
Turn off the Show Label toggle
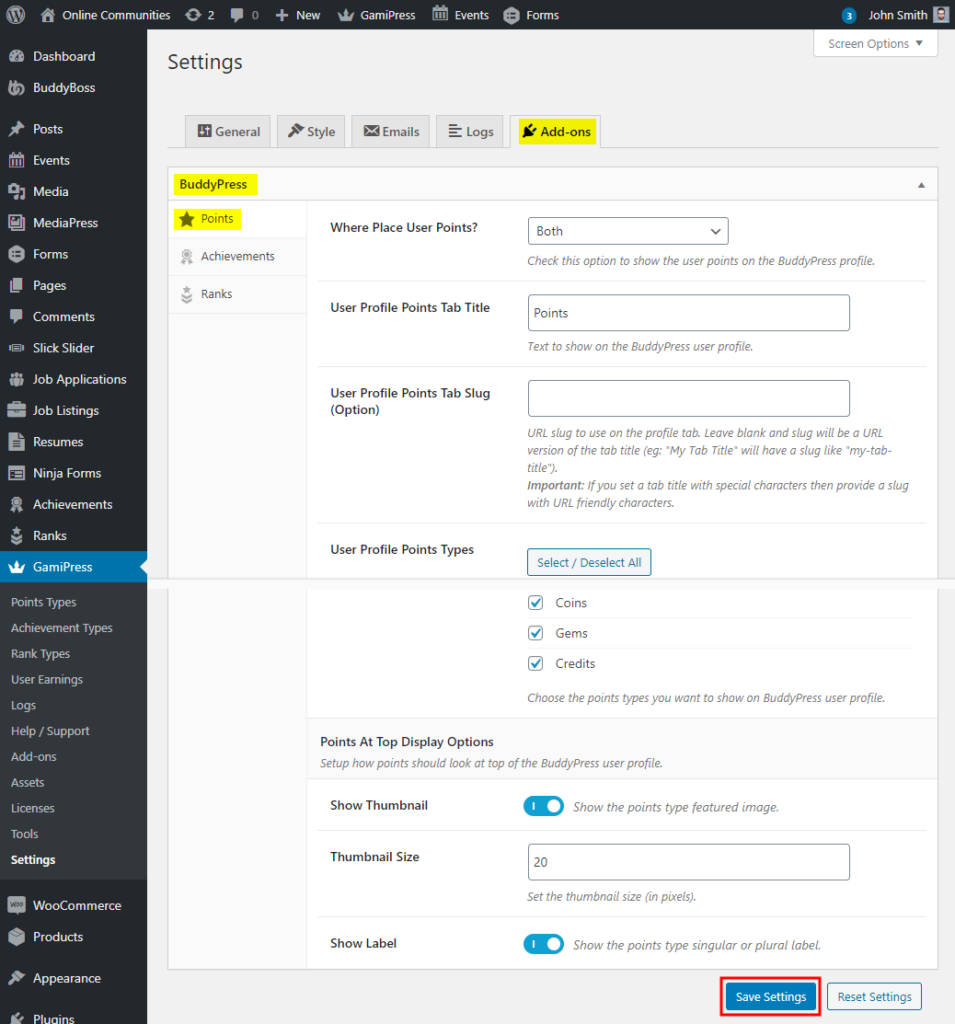pos(543,943)
